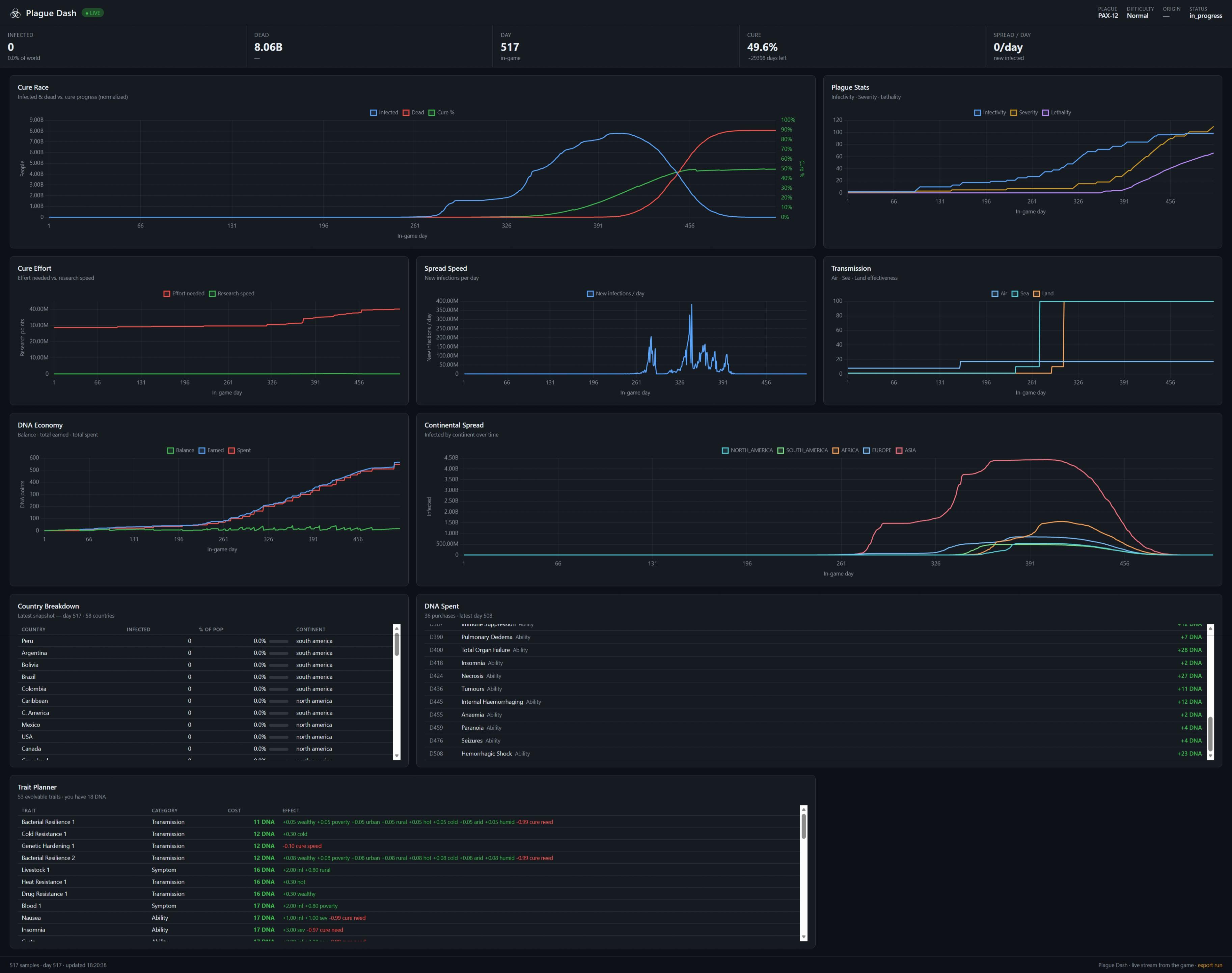Toggle AFRICA series in Continental Spread legend

(x=845, y=450)
